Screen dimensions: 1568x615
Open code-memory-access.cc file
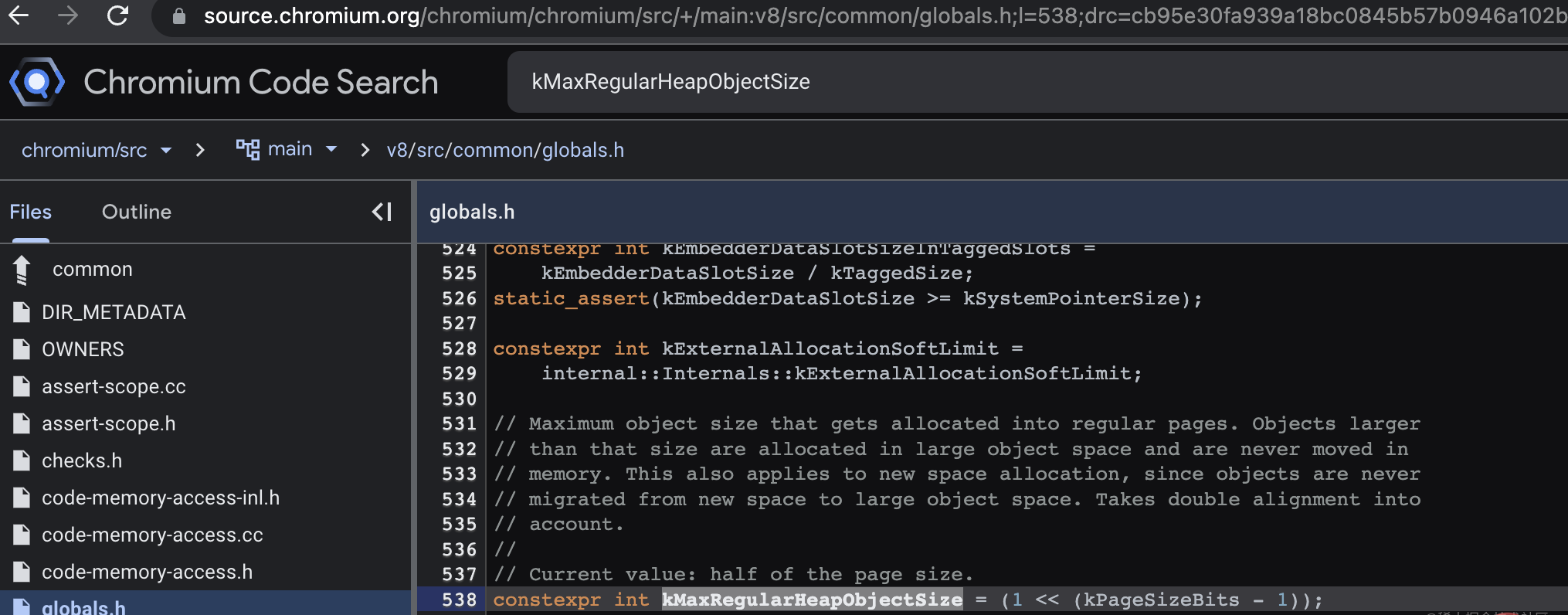152,535
